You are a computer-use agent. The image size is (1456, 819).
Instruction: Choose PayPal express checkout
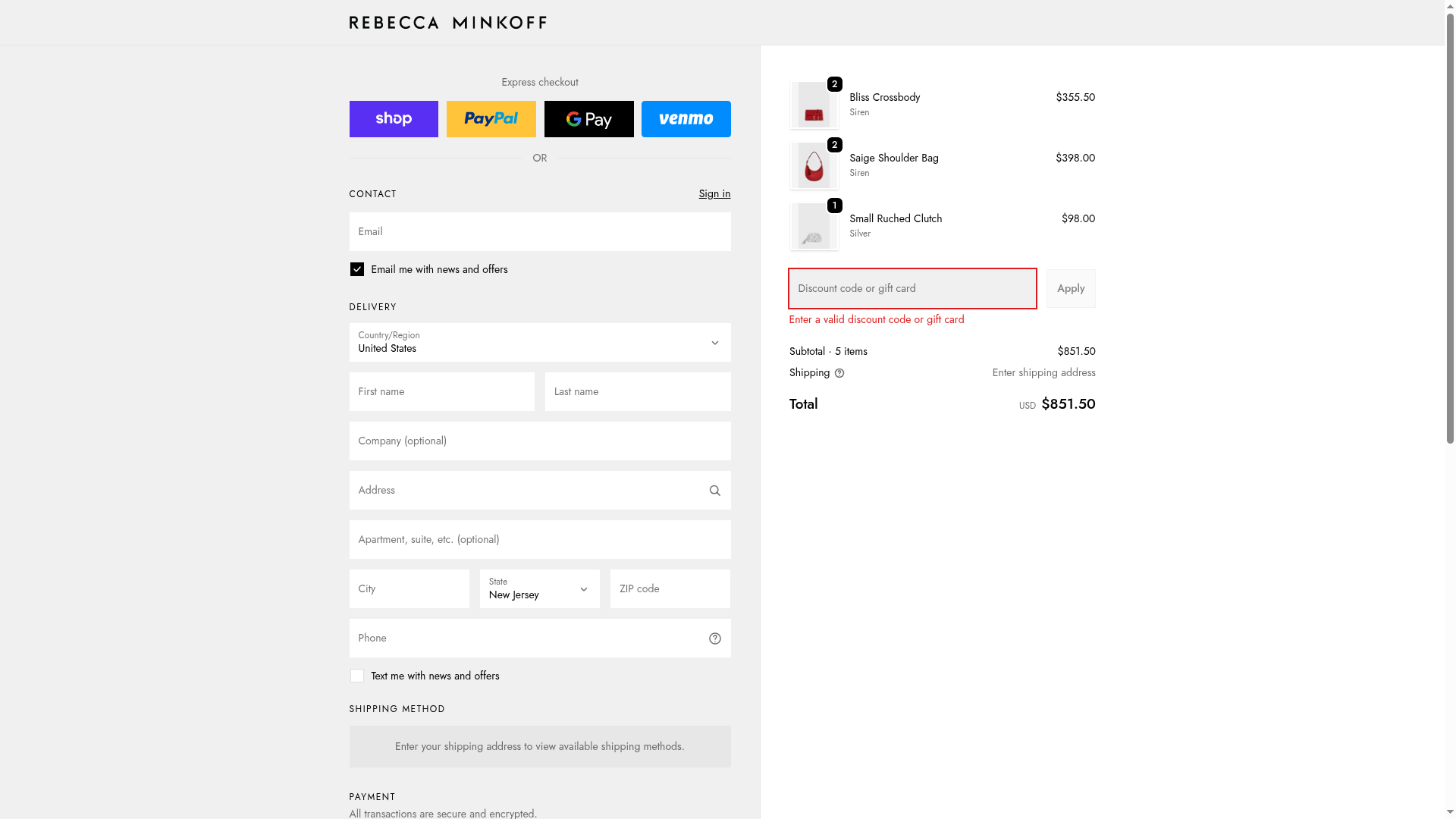491,119
